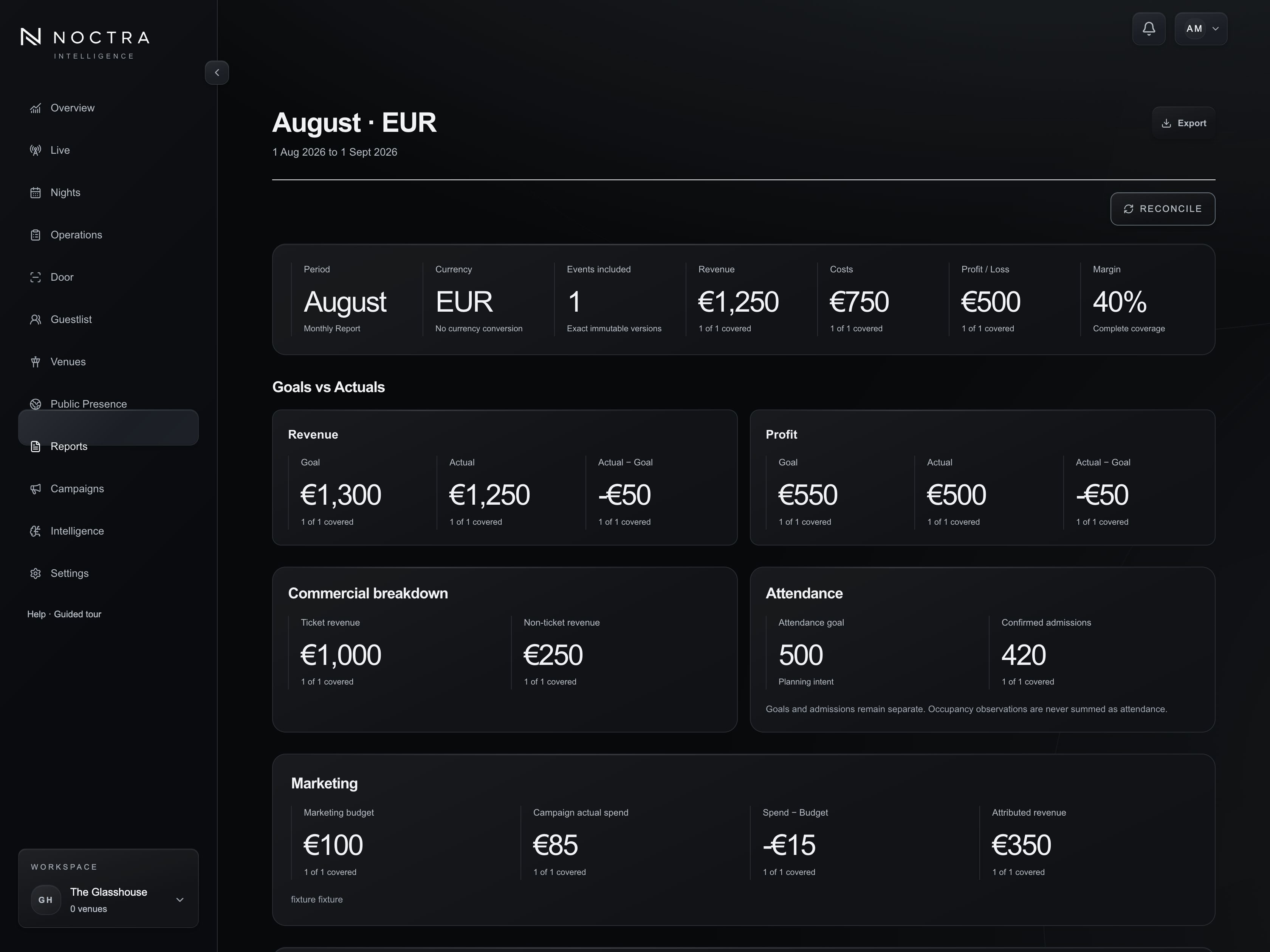Collapse the sidebar with the chevron button
1270x952 pixels.
217,72
